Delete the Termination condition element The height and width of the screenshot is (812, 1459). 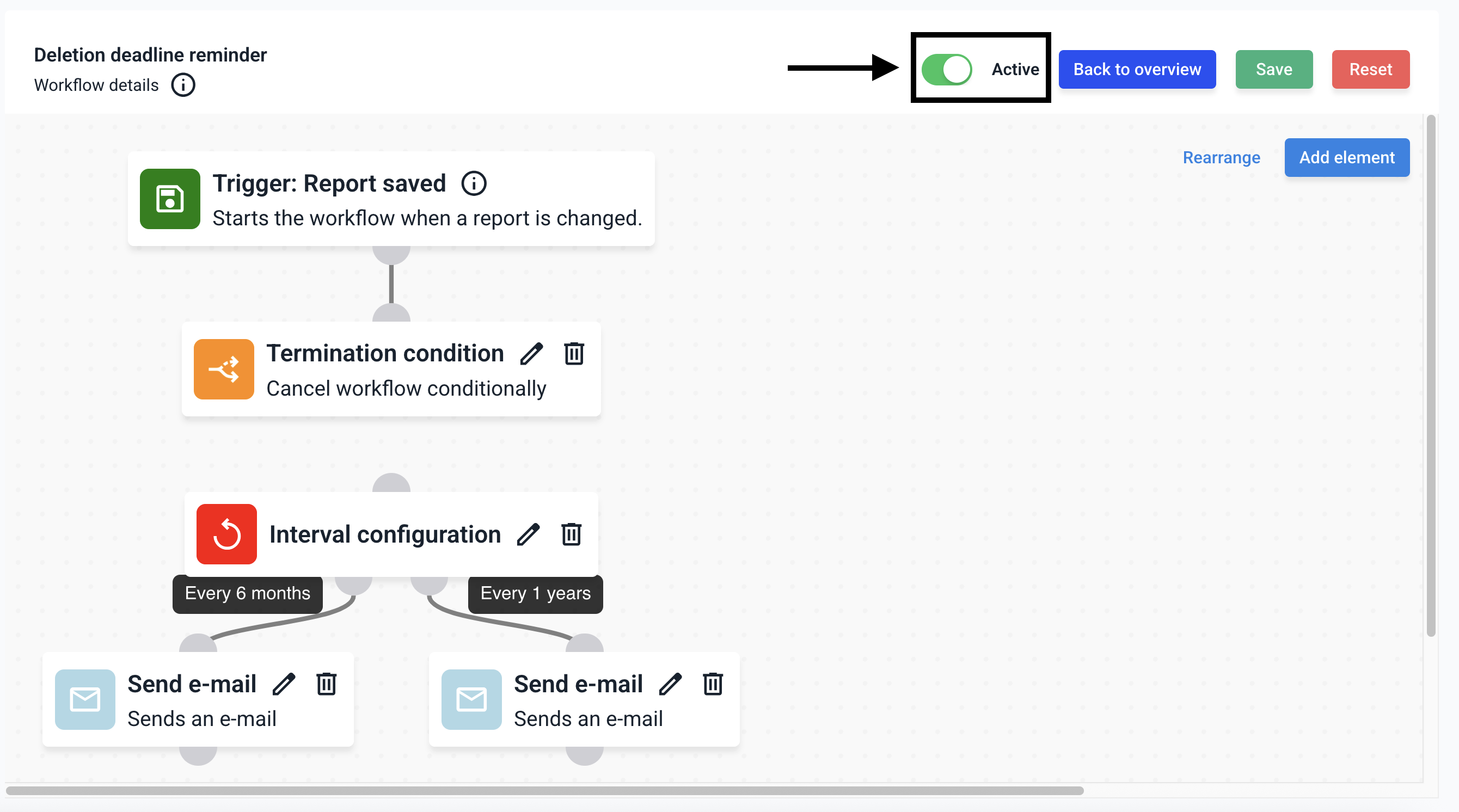[574, 353]
